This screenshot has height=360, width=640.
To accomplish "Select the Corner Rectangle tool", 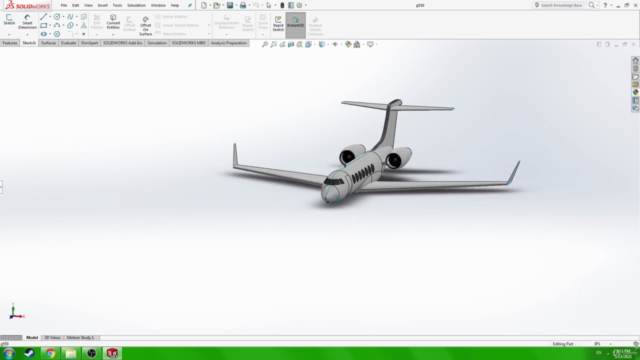I will (x=44, y=25).
